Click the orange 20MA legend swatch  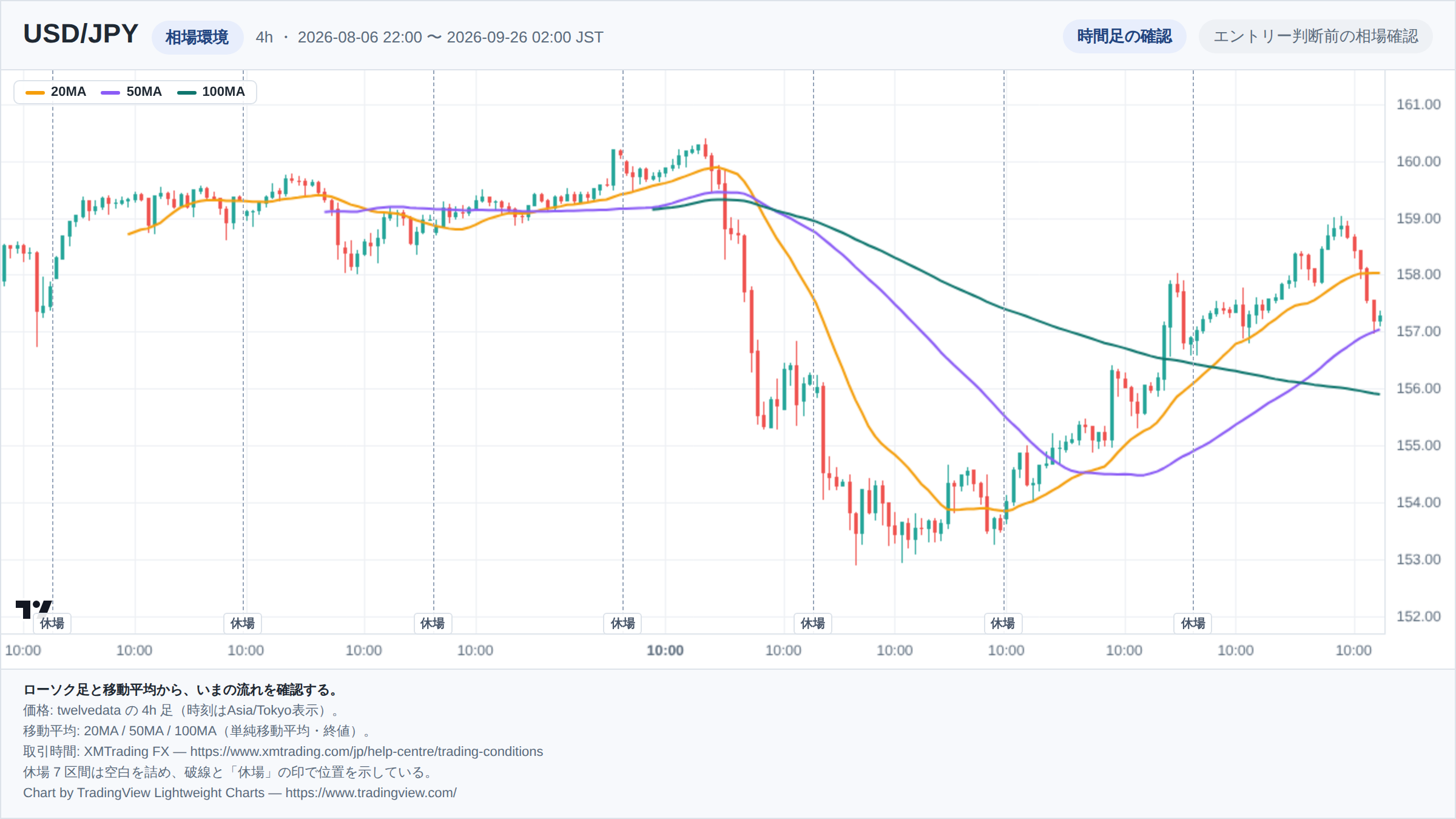pyautogui.click(x=35, y=92)
